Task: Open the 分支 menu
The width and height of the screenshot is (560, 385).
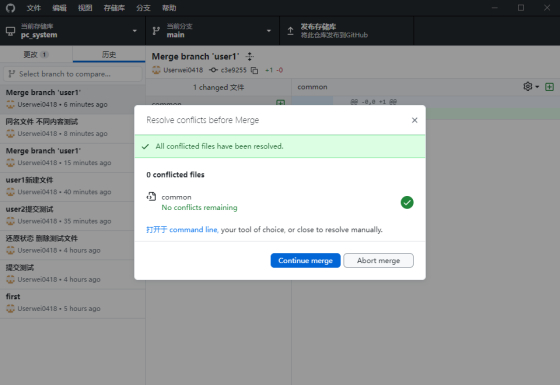Action: click(x=143, y=8)
